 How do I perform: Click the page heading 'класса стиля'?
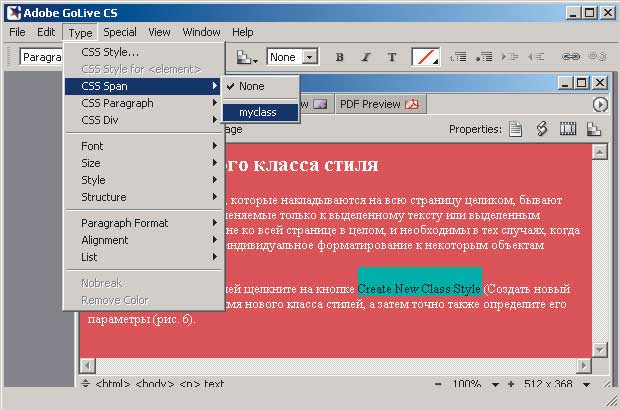coord(315,165)
